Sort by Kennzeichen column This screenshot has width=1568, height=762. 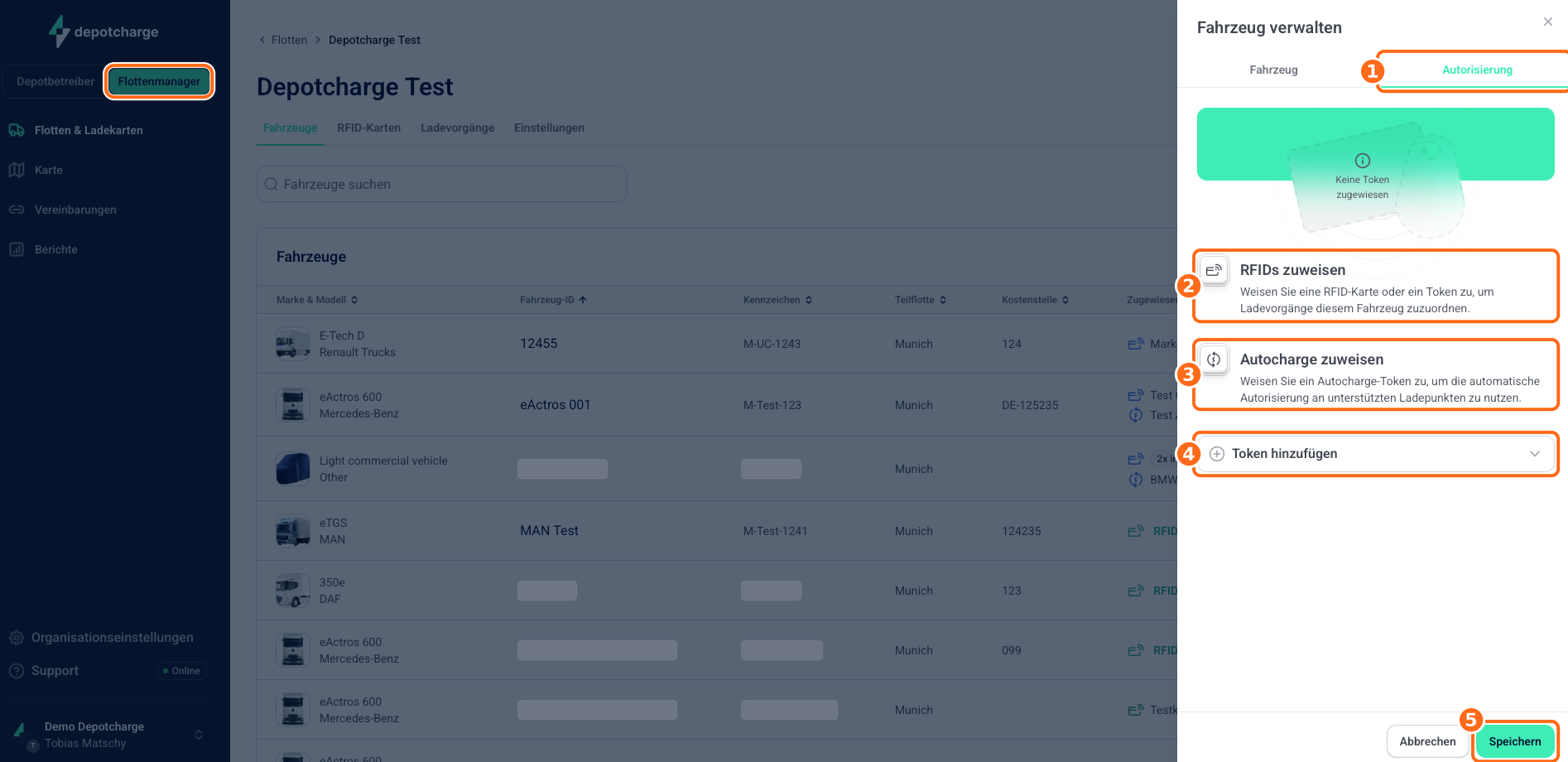click(777, 300)
